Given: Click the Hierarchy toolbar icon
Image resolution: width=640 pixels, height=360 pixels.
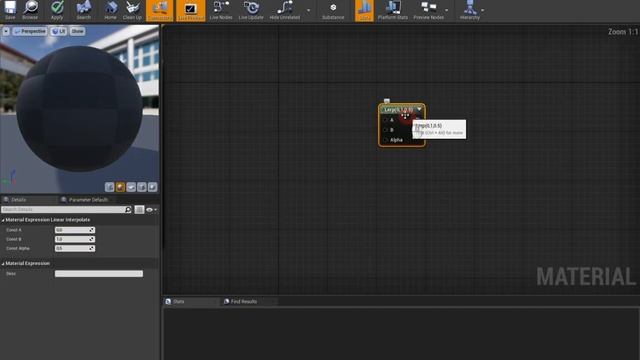Looking at the screenshot, I should tap(470, 10).
